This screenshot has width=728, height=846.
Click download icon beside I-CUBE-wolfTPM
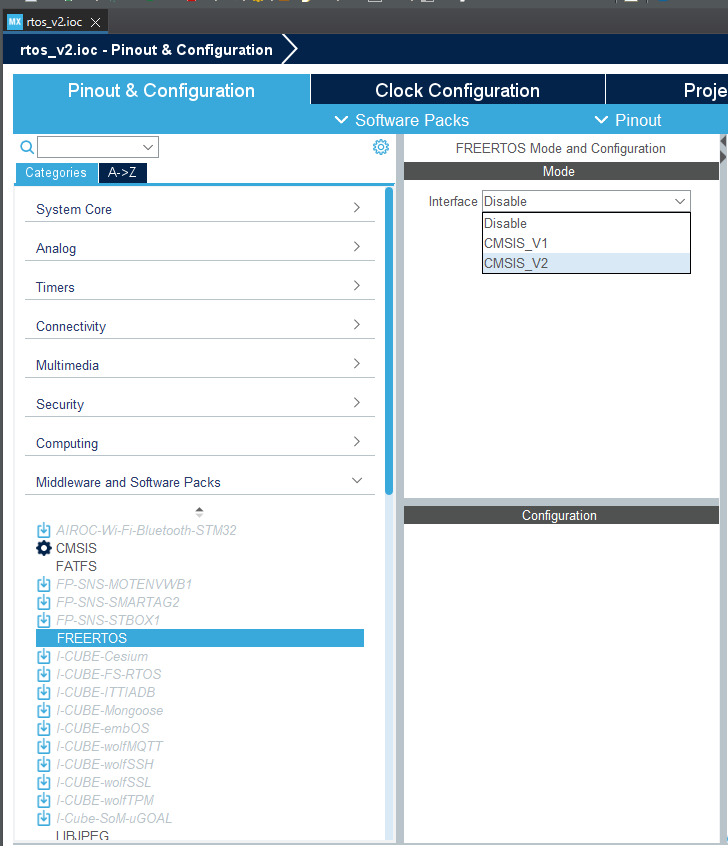(44, 800)
